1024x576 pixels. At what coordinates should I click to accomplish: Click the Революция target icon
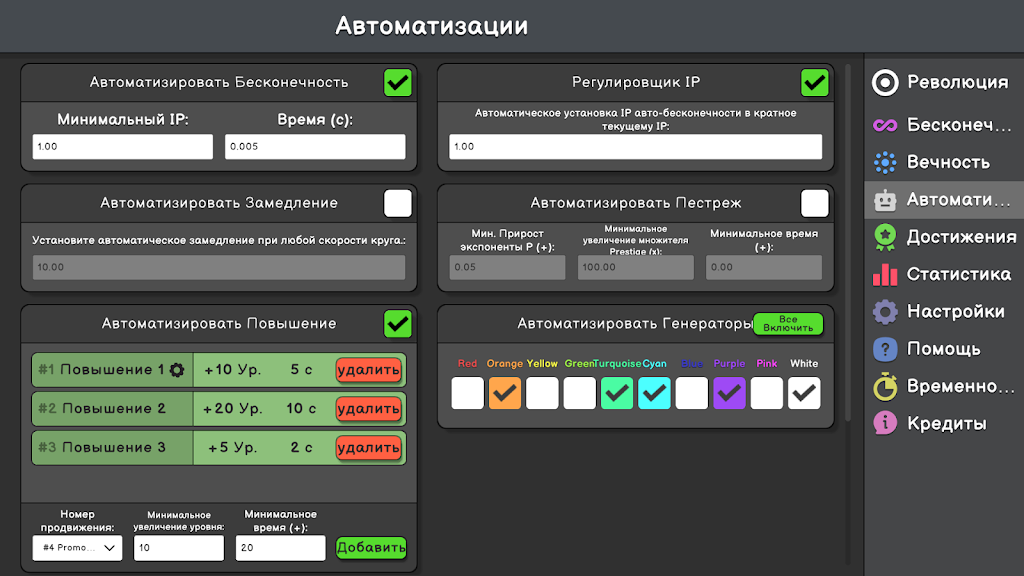(885, 83)
